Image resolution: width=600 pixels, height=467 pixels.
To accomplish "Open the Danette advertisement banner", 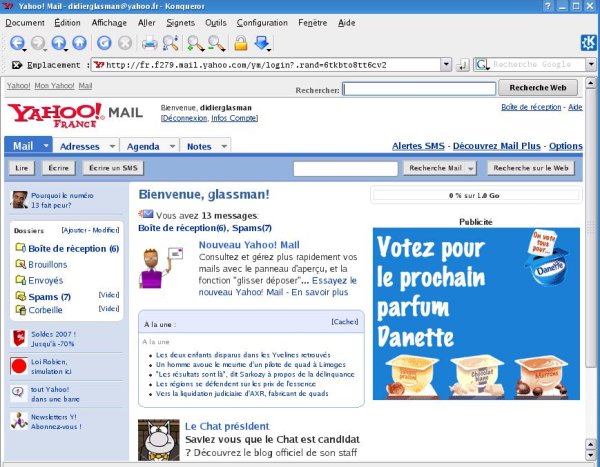I will click(476, 314).
